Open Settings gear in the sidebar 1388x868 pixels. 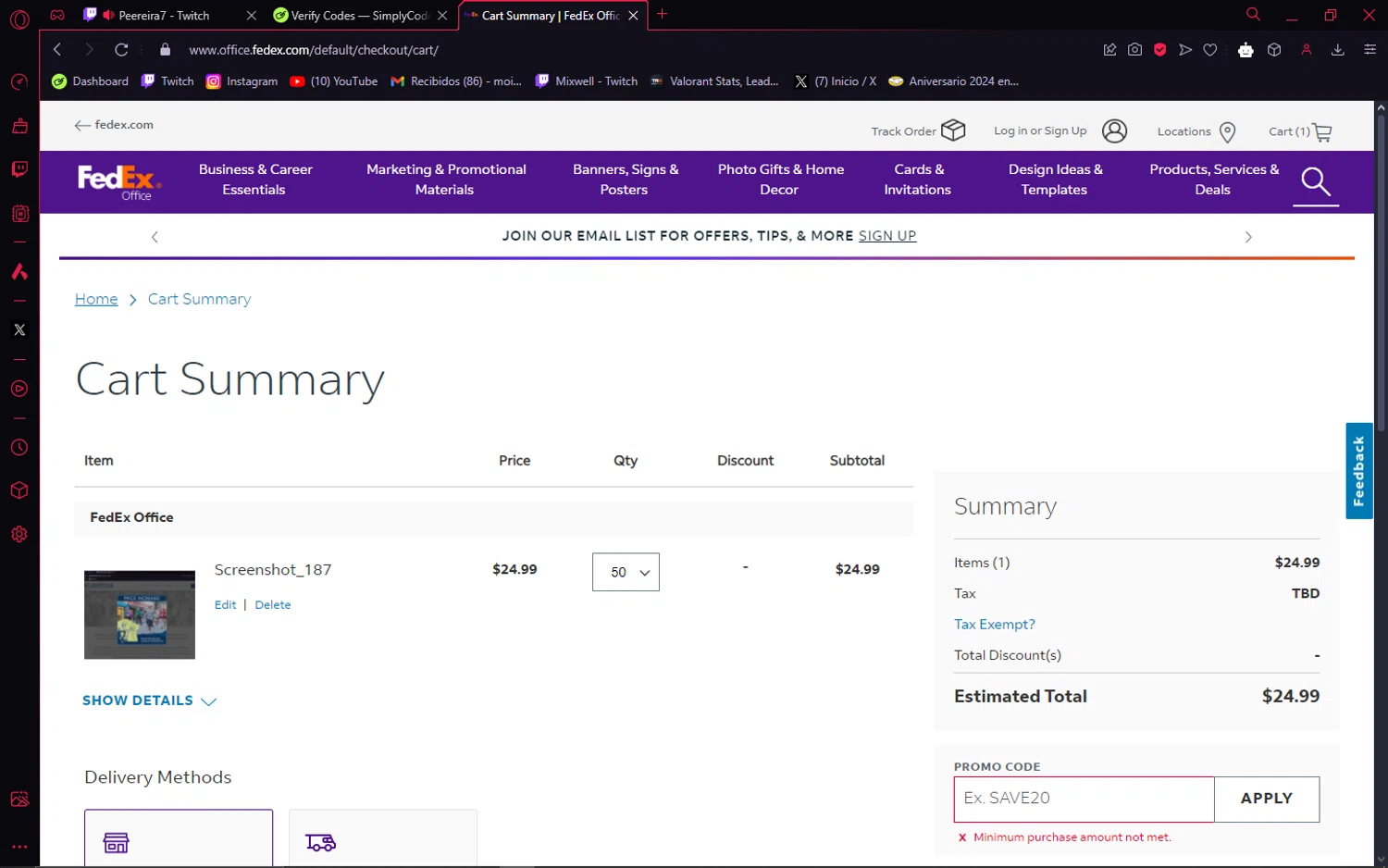[19, 534]
